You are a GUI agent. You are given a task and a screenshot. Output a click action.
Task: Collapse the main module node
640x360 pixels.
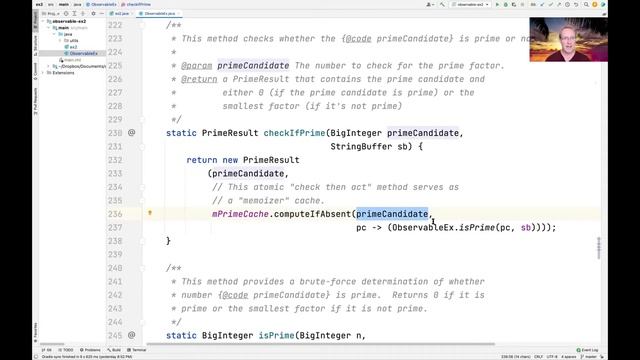pos(49,28)
